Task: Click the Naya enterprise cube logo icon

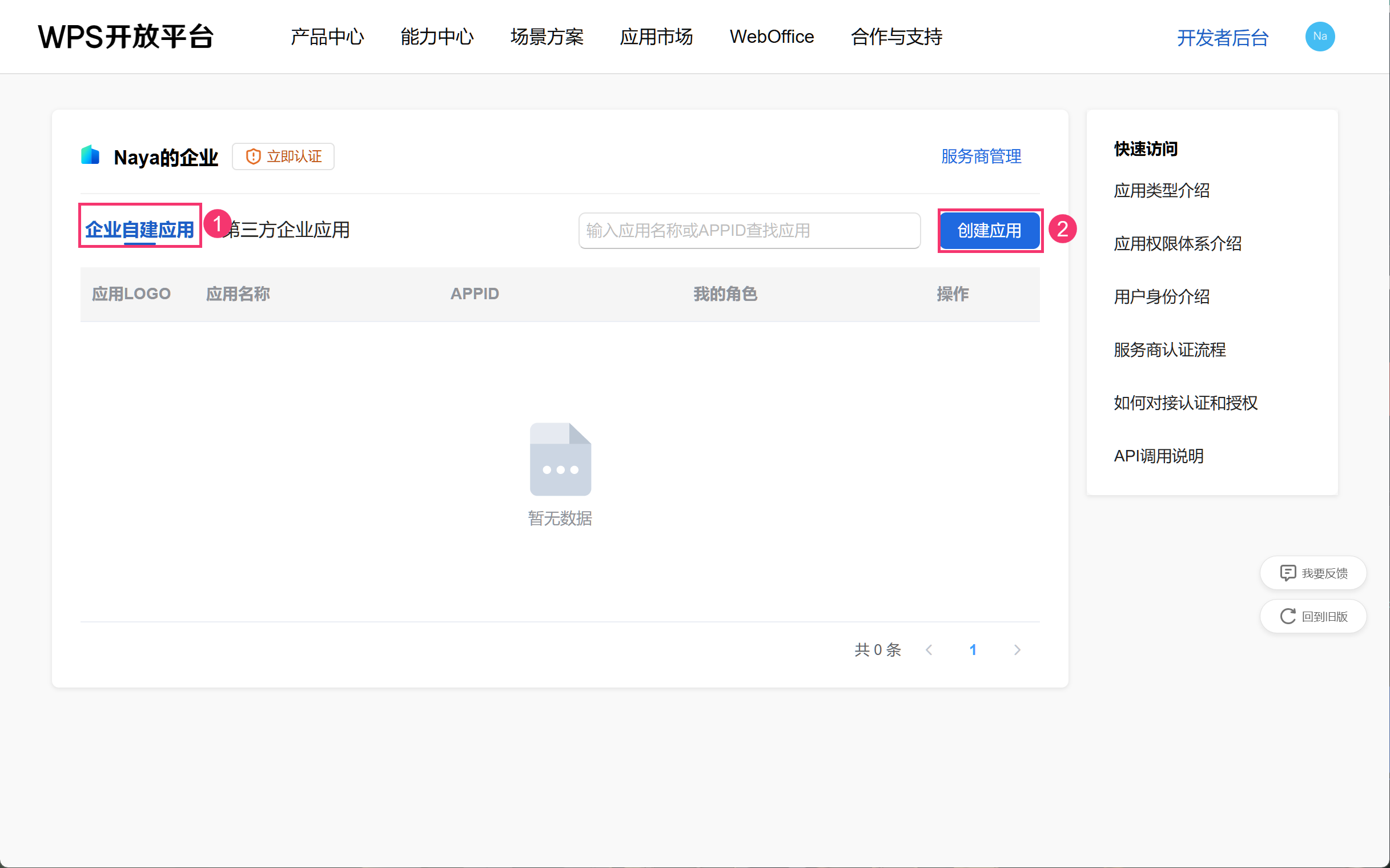Action: [90, 155]
